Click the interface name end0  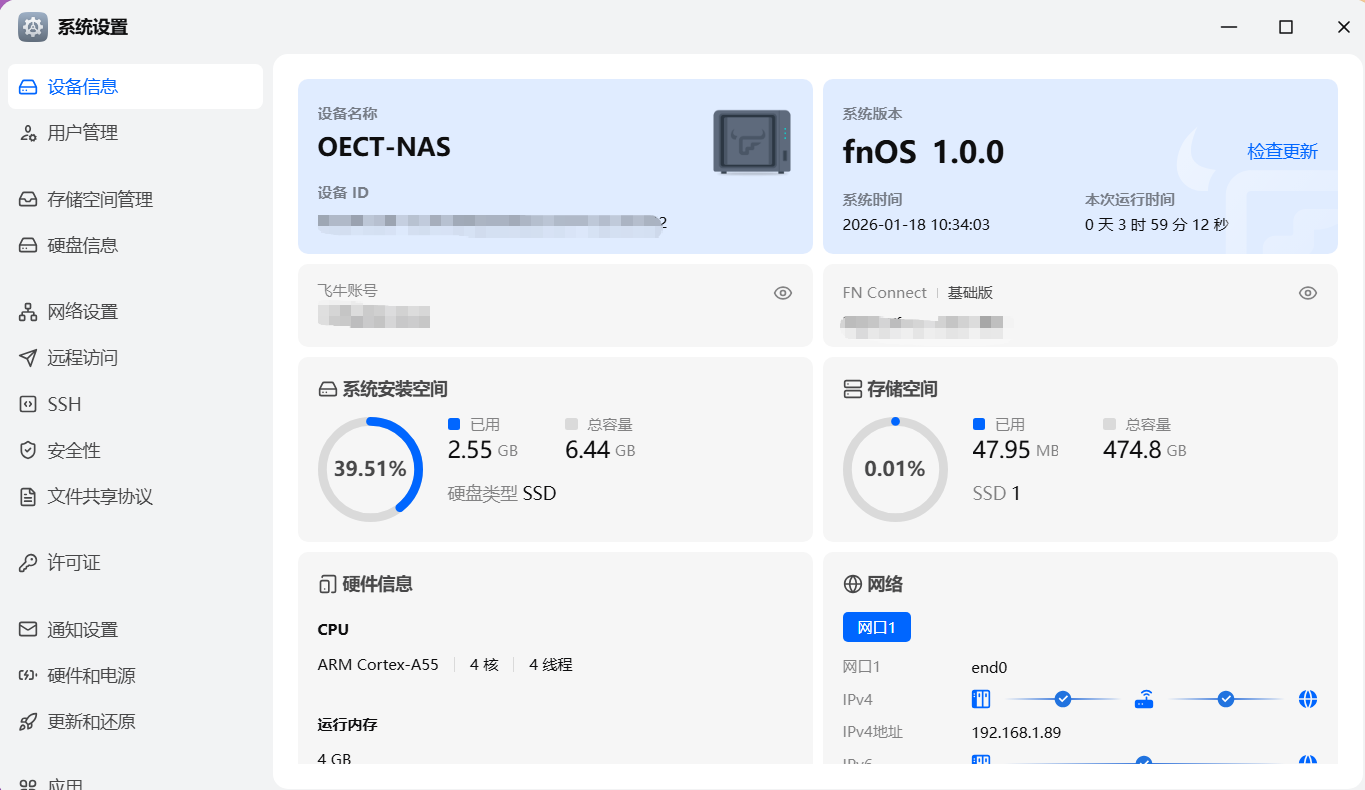tap(989, 667)
